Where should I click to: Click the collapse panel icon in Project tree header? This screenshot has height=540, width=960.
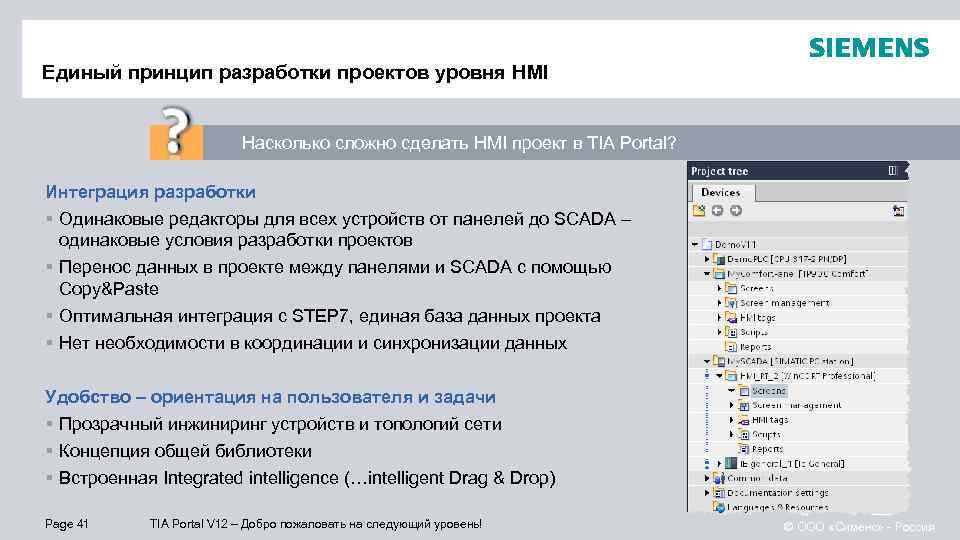point(892,171)
